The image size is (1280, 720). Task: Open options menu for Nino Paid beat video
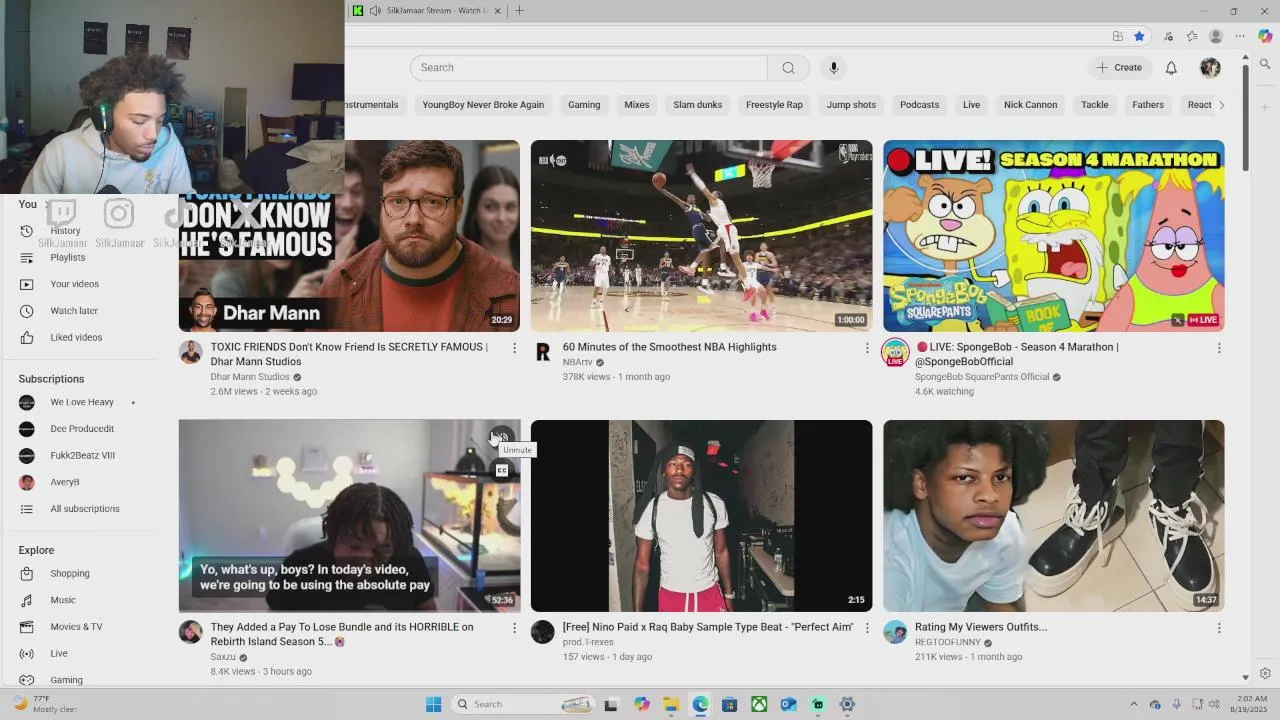(867, 628)
